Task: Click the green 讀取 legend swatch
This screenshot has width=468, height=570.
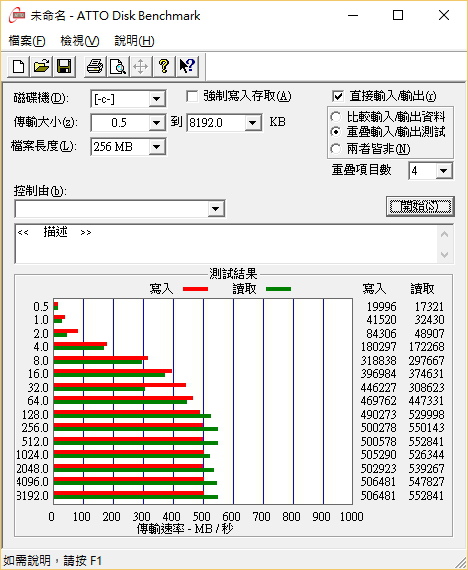Action: 279,289
